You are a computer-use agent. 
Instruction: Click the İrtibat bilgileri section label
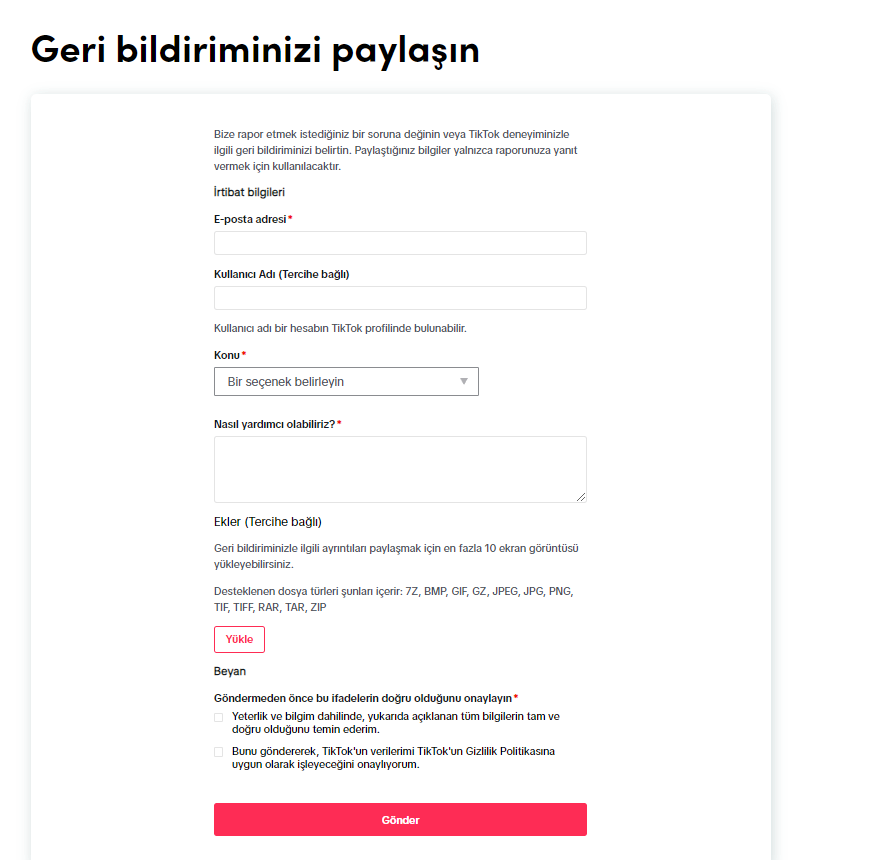(249, 191)
